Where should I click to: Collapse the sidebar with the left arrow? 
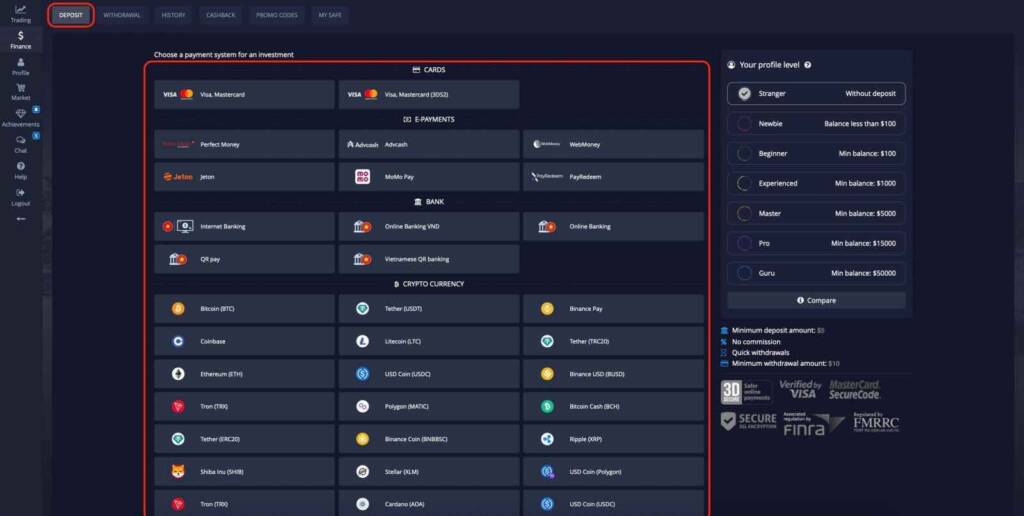(21, 219)
